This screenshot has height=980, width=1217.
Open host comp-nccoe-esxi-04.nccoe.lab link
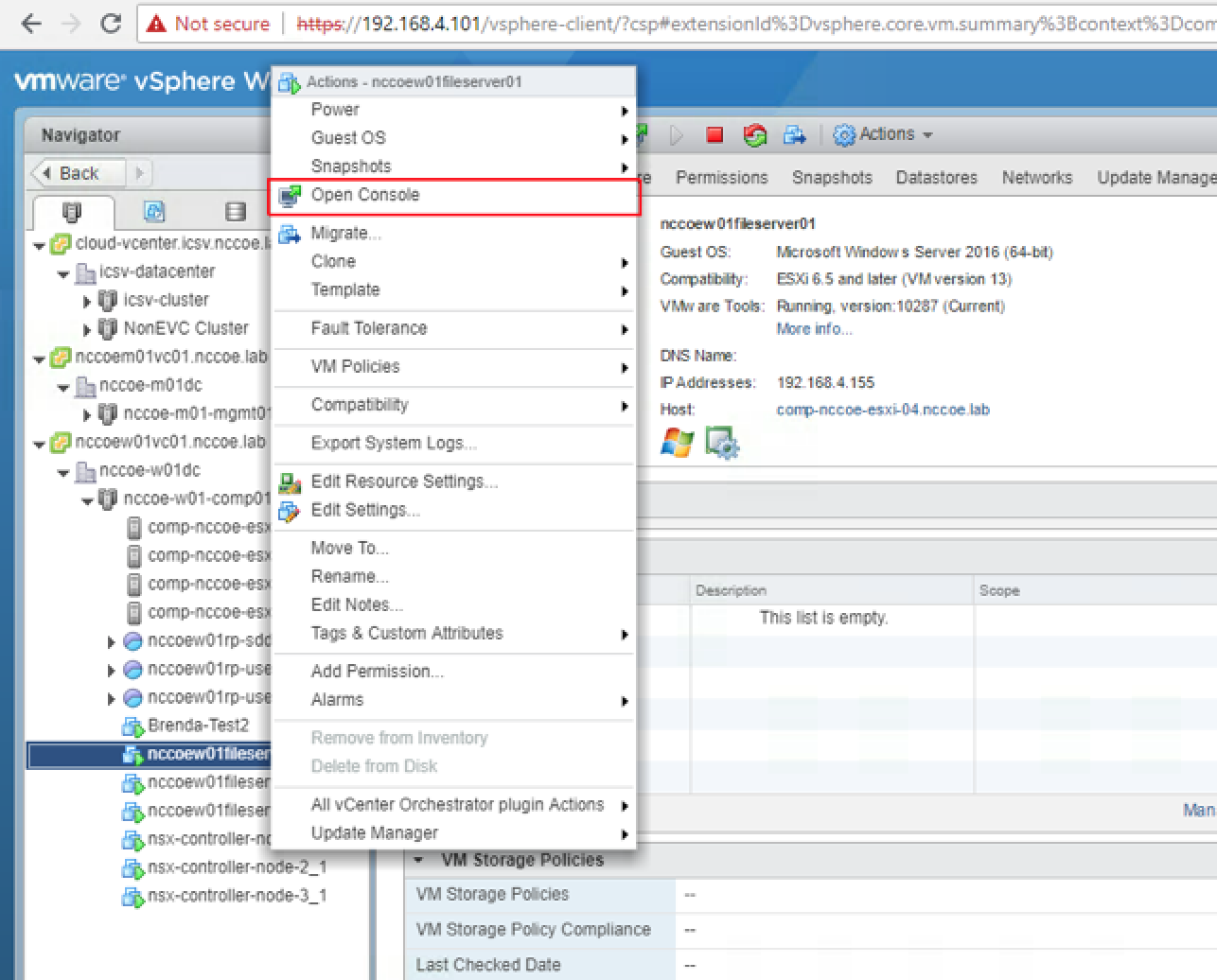coord(883,410)
